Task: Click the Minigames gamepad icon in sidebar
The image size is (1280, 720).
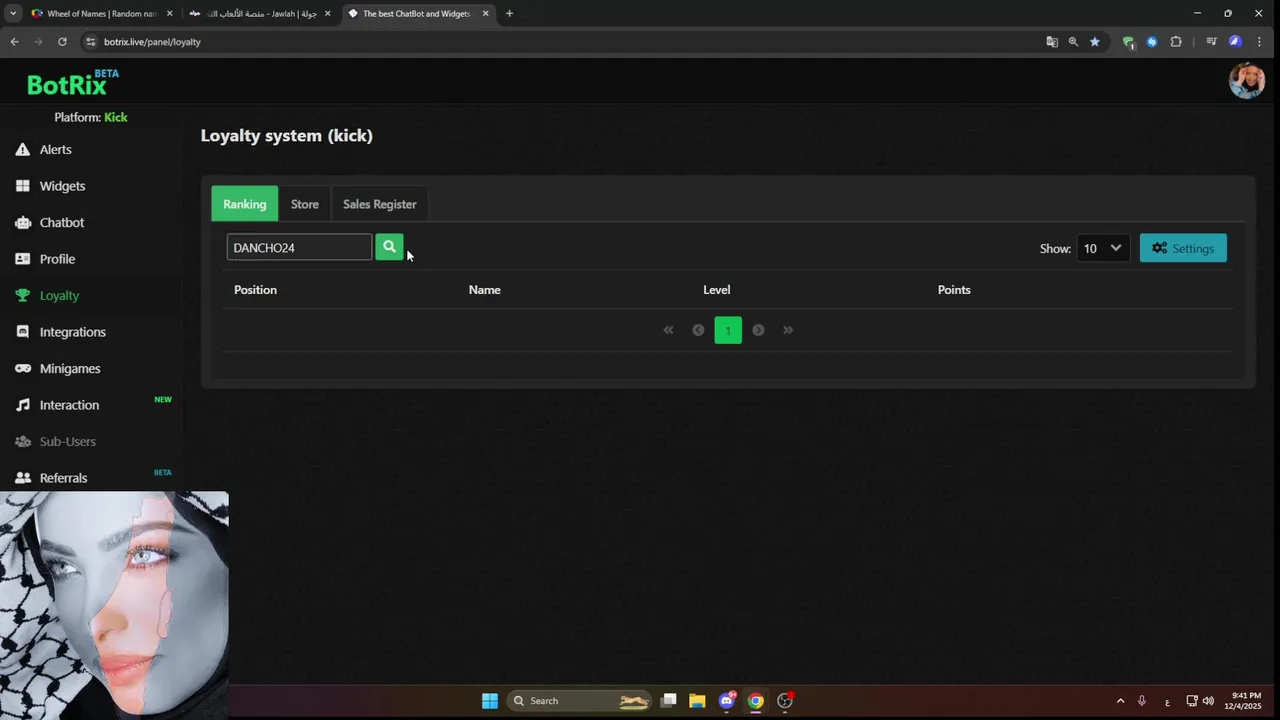Action: click(x=22, y=368)
